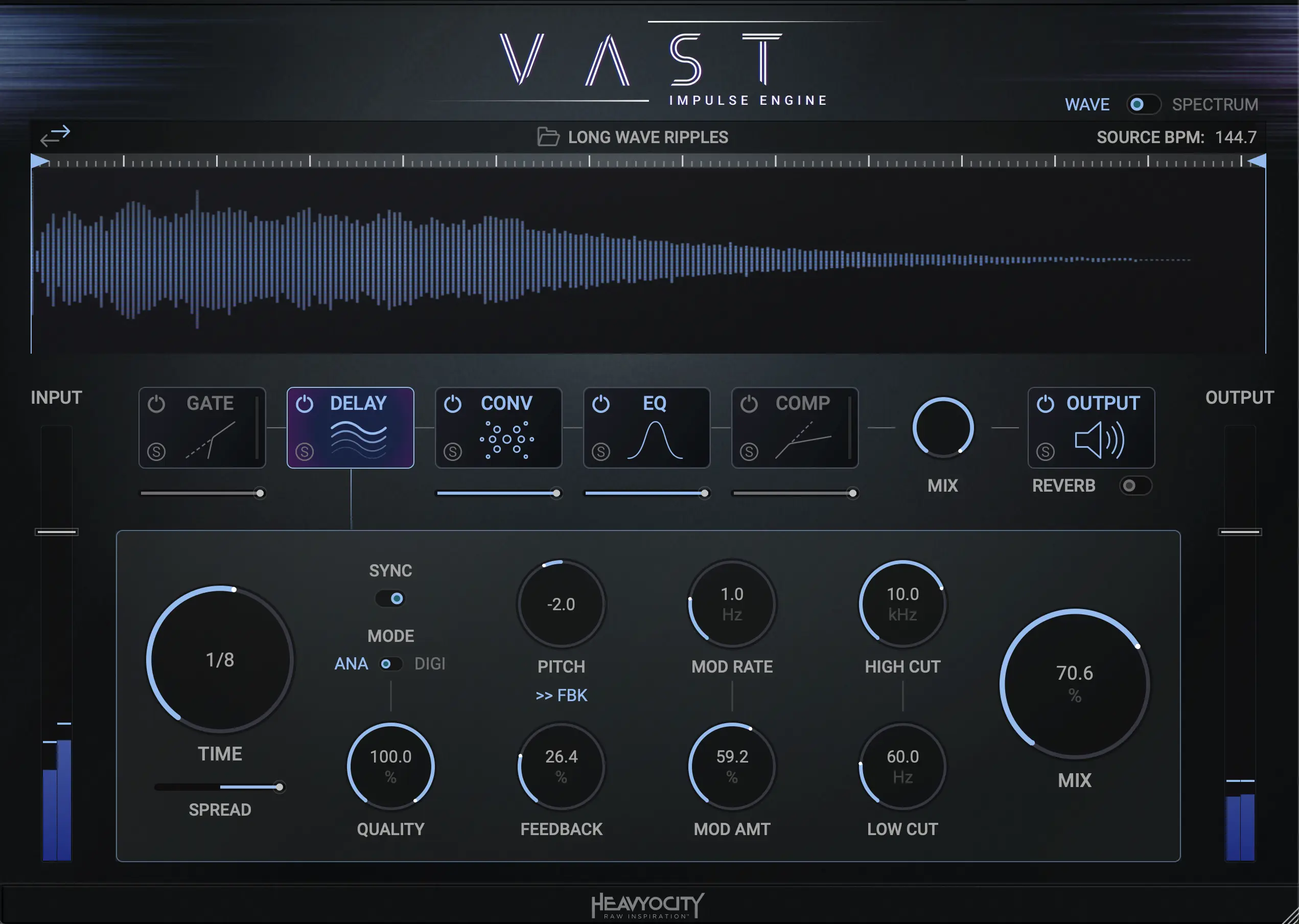The height and width of the screenshot is (924, 1299).
Task: Click the waveform display area
Action: [648, 261]
